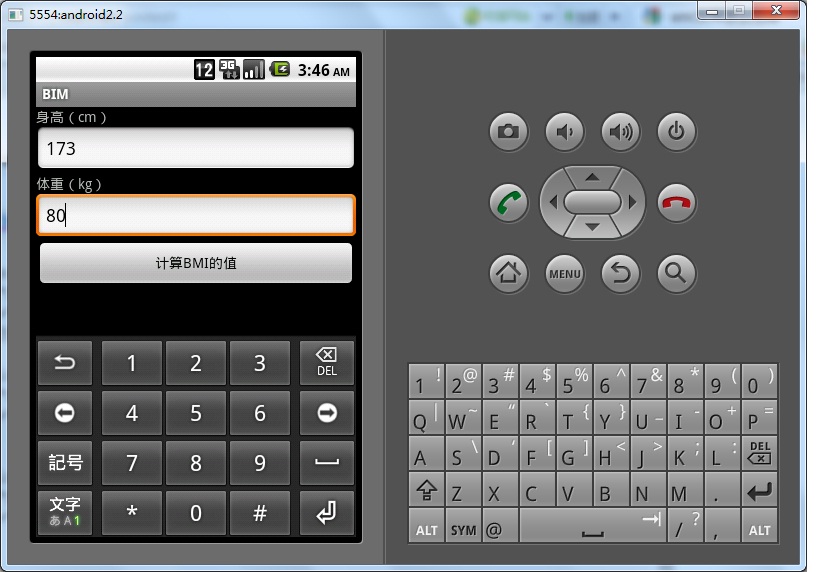Tap the keypad space bar key
Screen dimensions: 819x572
point(327,463)
